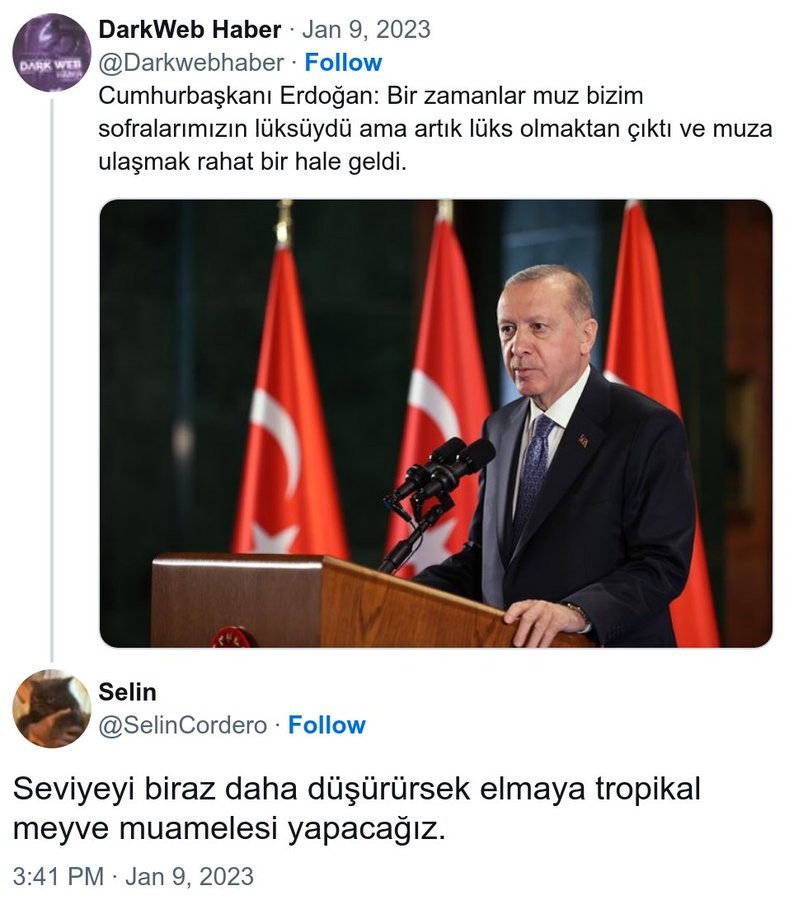Viewport: 789px width, 900px height.
Task: Open the Jan 9, 2023 date beside DarkWeb Haber
Action: [x=366, y=29]
